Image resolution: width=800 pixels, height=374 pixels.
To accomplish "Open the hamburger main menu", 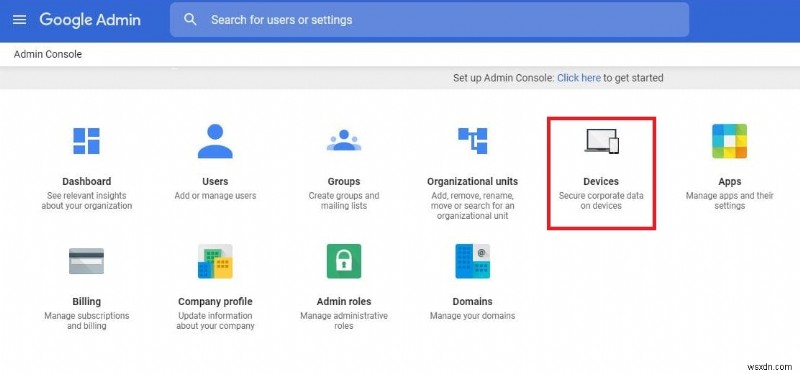I will pyautogui.click(x=19, y=20).
